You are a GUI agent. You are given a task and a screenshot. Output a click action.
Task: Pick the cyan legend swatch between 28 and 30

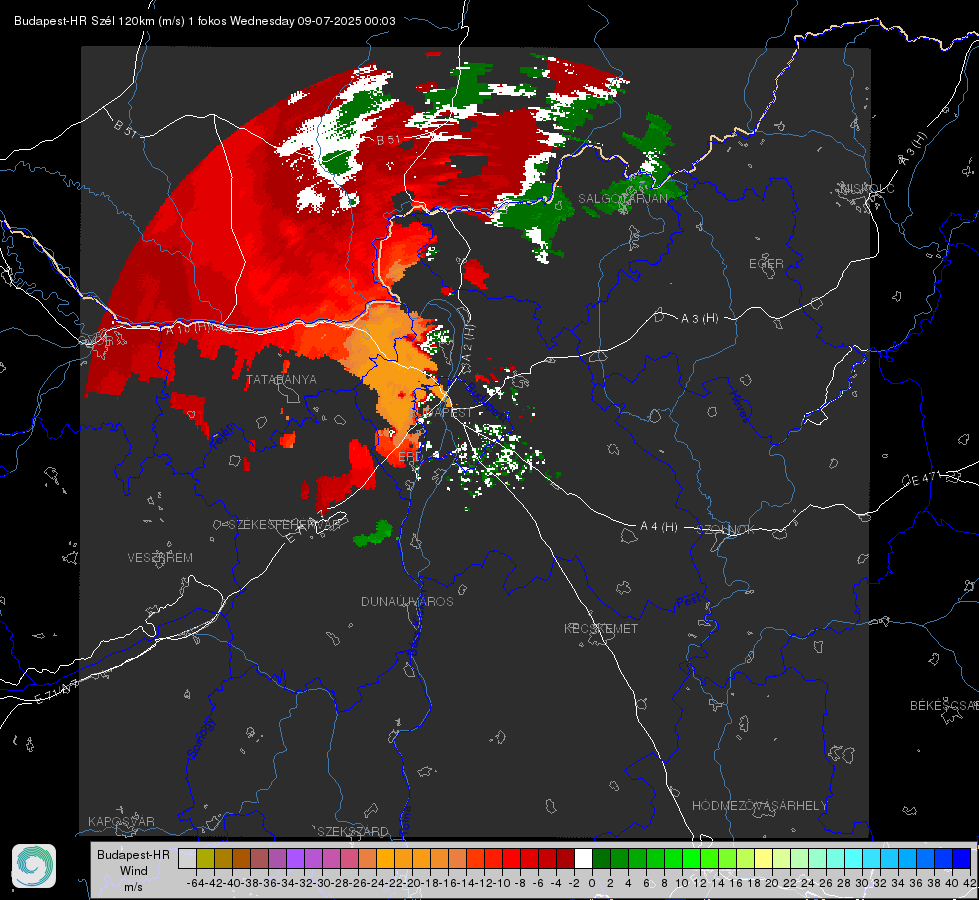point(854,858)
